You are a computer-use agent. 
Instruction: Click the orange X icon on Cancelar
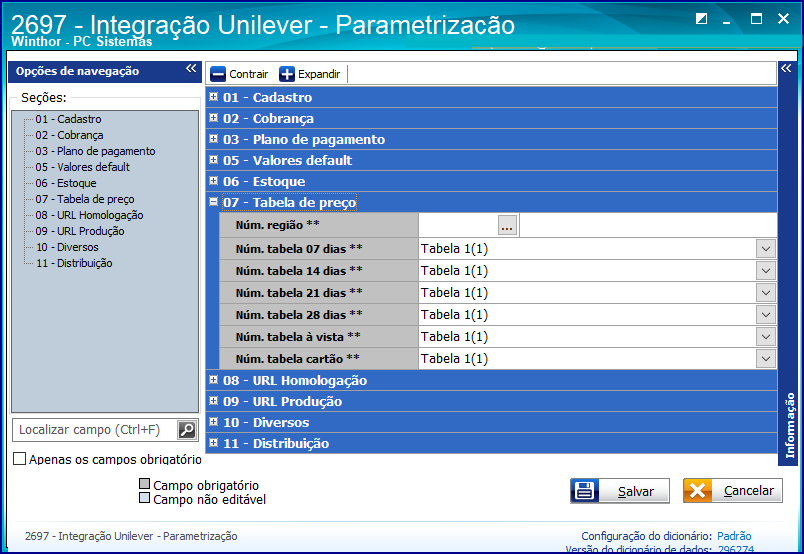(697, 491)
